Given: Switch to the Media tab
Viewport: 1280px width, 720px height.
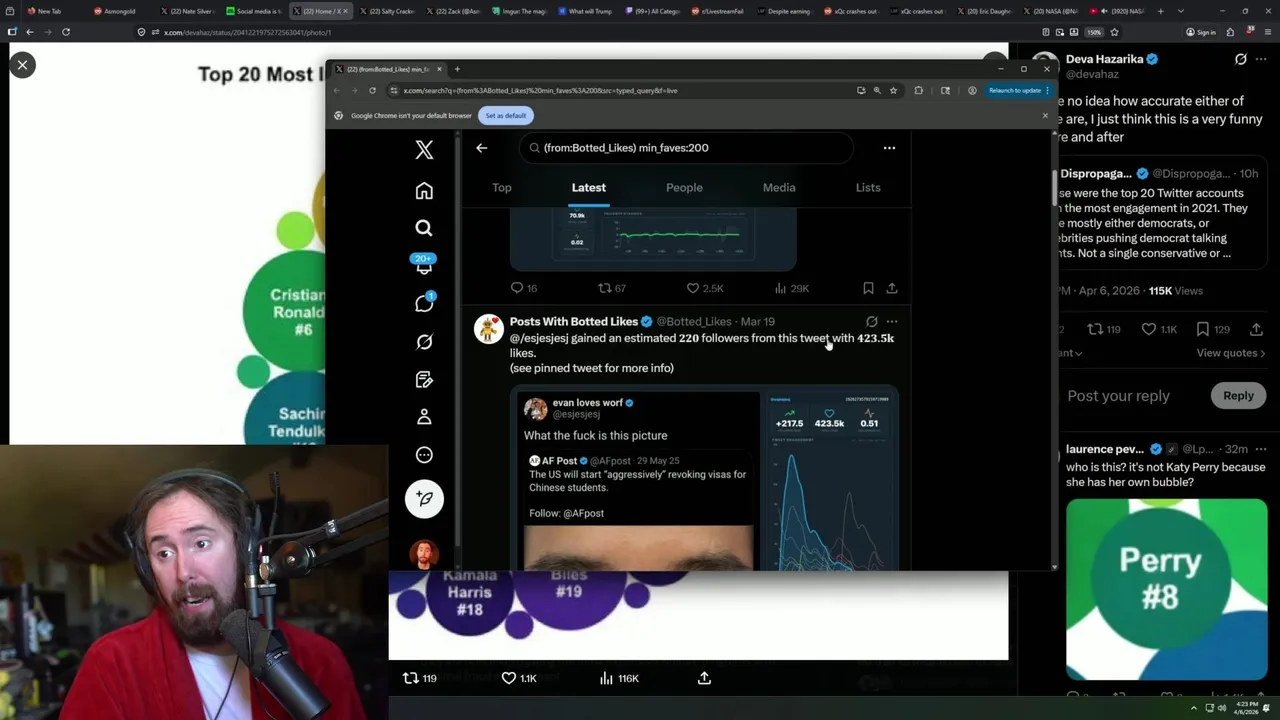Looking at the screenshot, I should coord(779,187).
